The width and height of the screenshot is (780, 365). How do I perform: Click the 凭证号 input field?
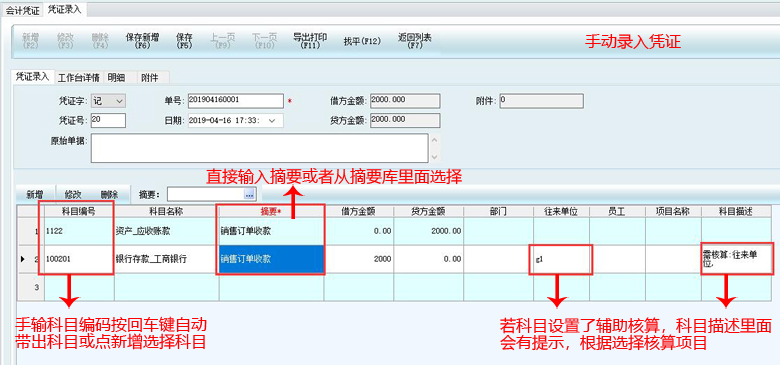108,120
